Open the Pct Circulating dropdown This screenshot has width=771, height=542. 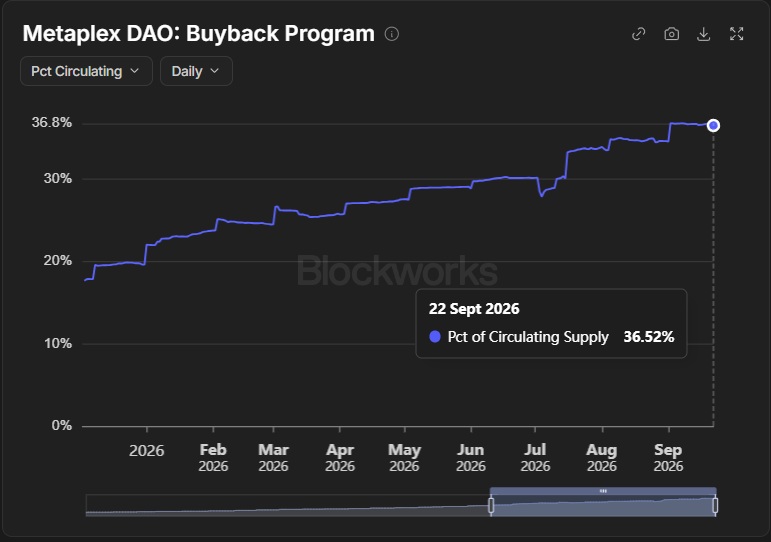[x=86, y=71]
